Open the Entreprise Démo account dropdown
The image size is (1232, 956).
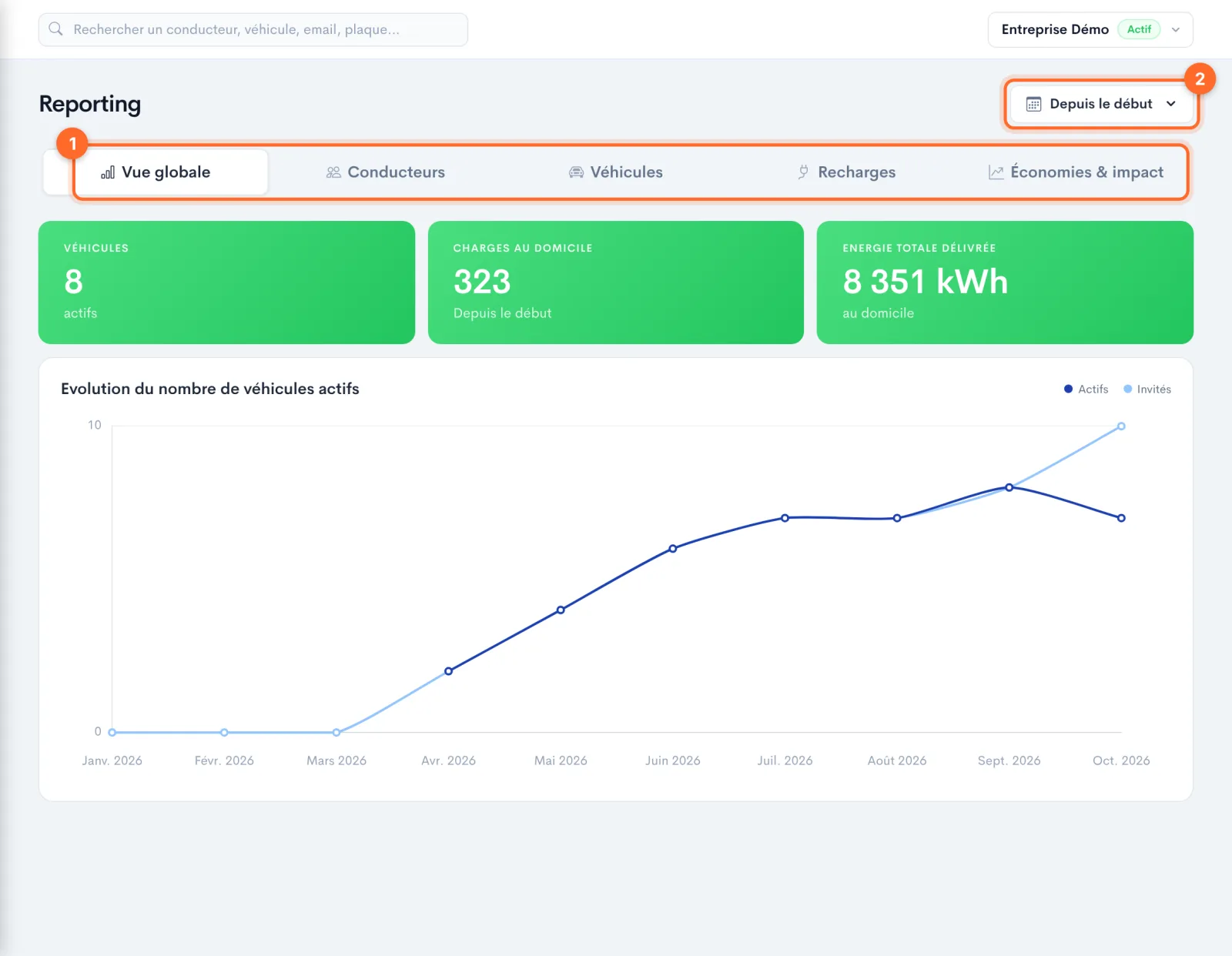1090,29
